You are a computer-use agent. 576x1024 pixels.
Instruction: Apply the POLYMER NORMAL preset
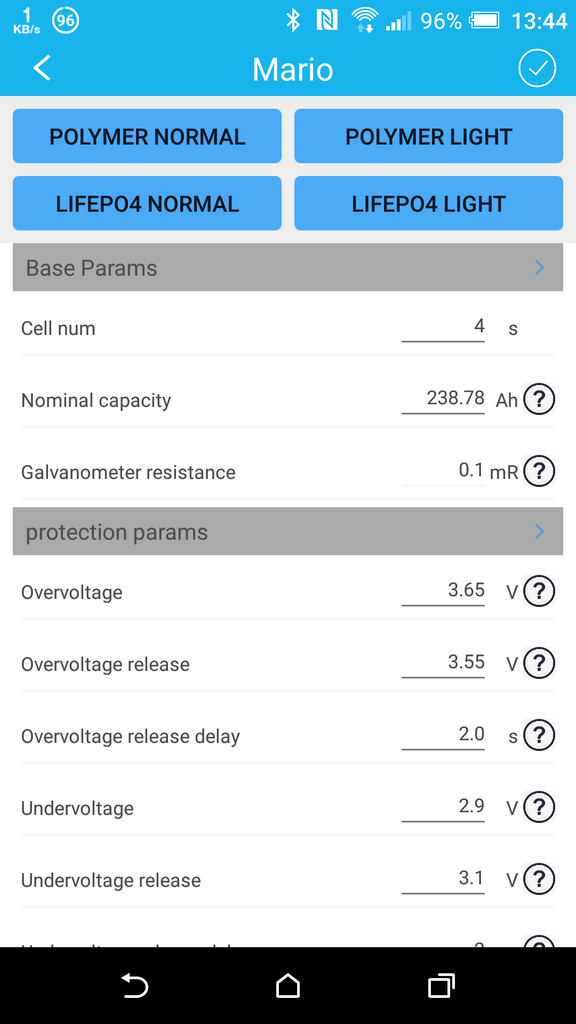(x=147, y=136)
